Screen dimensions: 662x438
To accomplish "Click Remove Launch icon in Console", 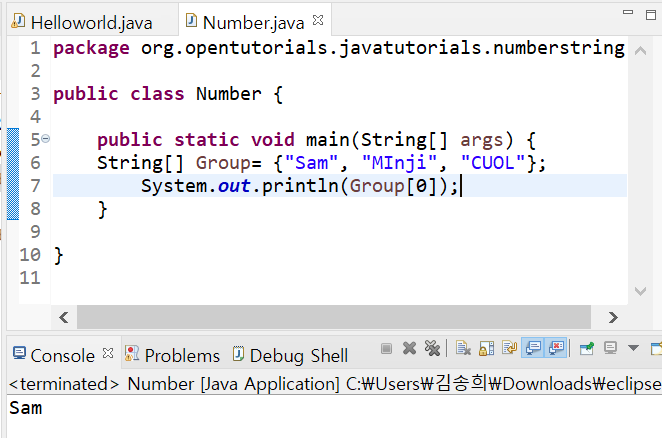I will 409,348.
